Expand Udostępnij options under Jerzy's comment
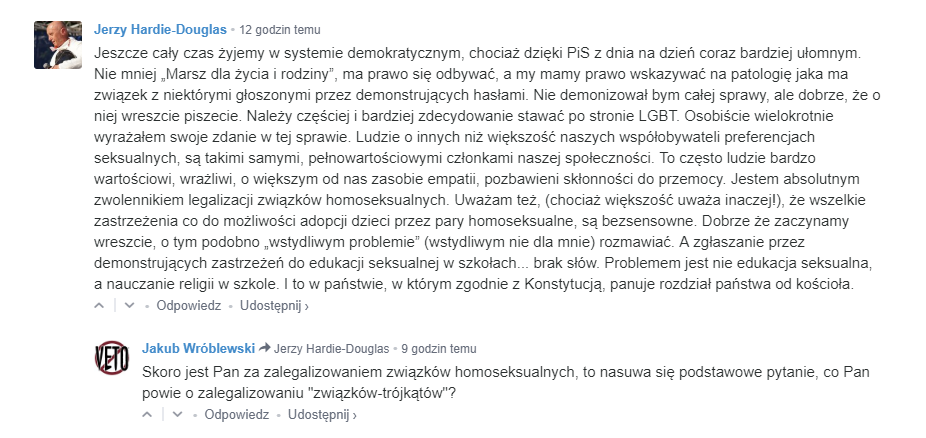 [273, 305]
